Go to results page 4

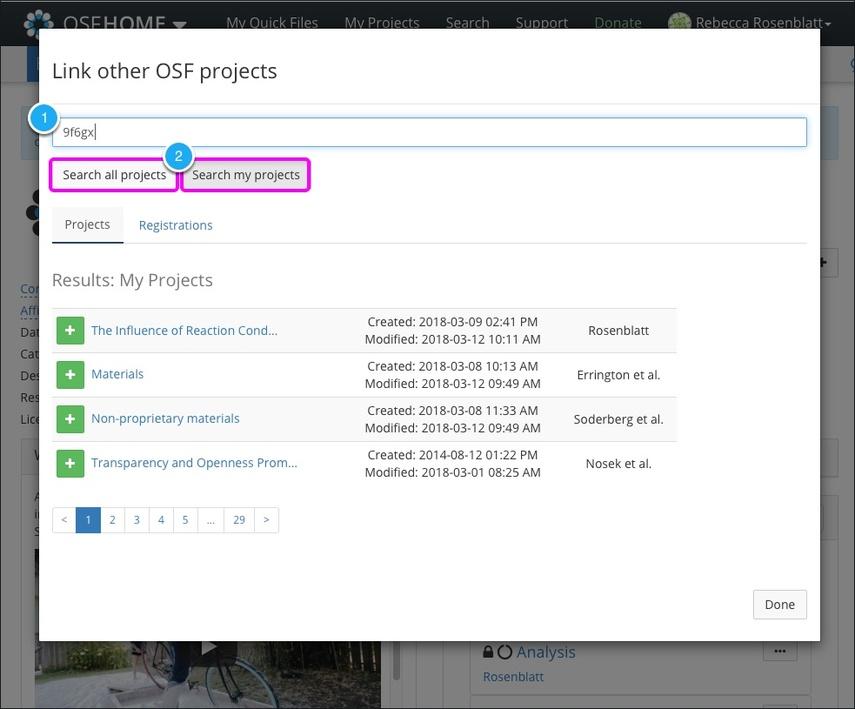click(161, 520)
